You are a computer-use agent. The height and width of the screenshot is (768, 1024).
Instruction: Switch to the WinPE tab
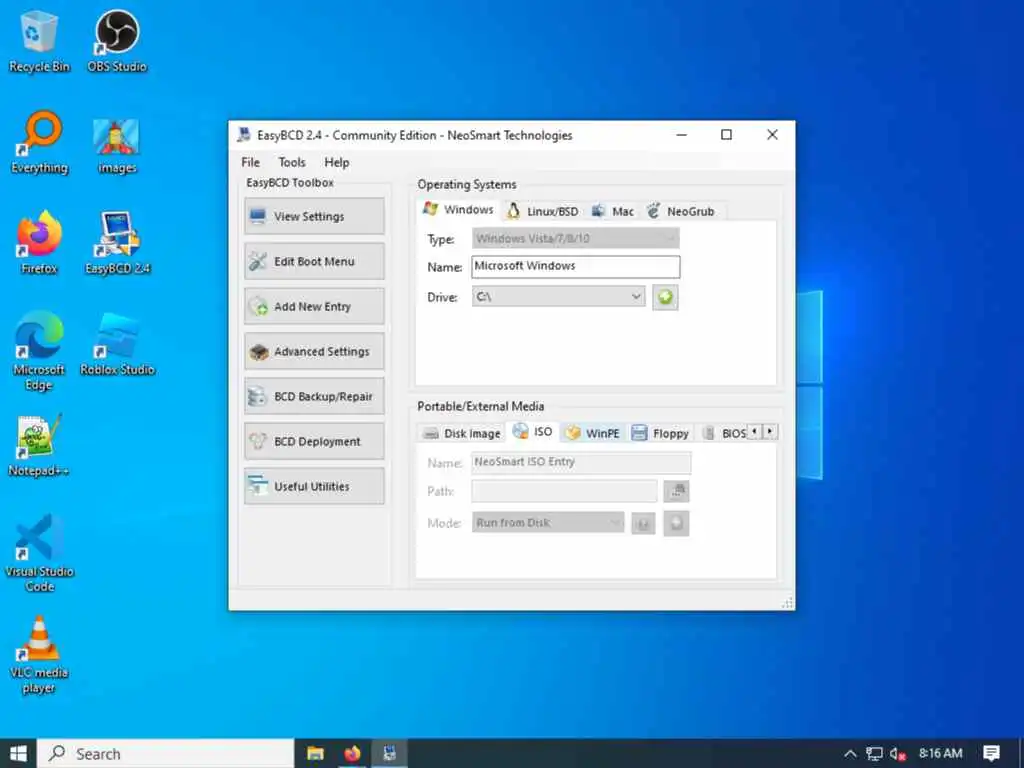592,433
